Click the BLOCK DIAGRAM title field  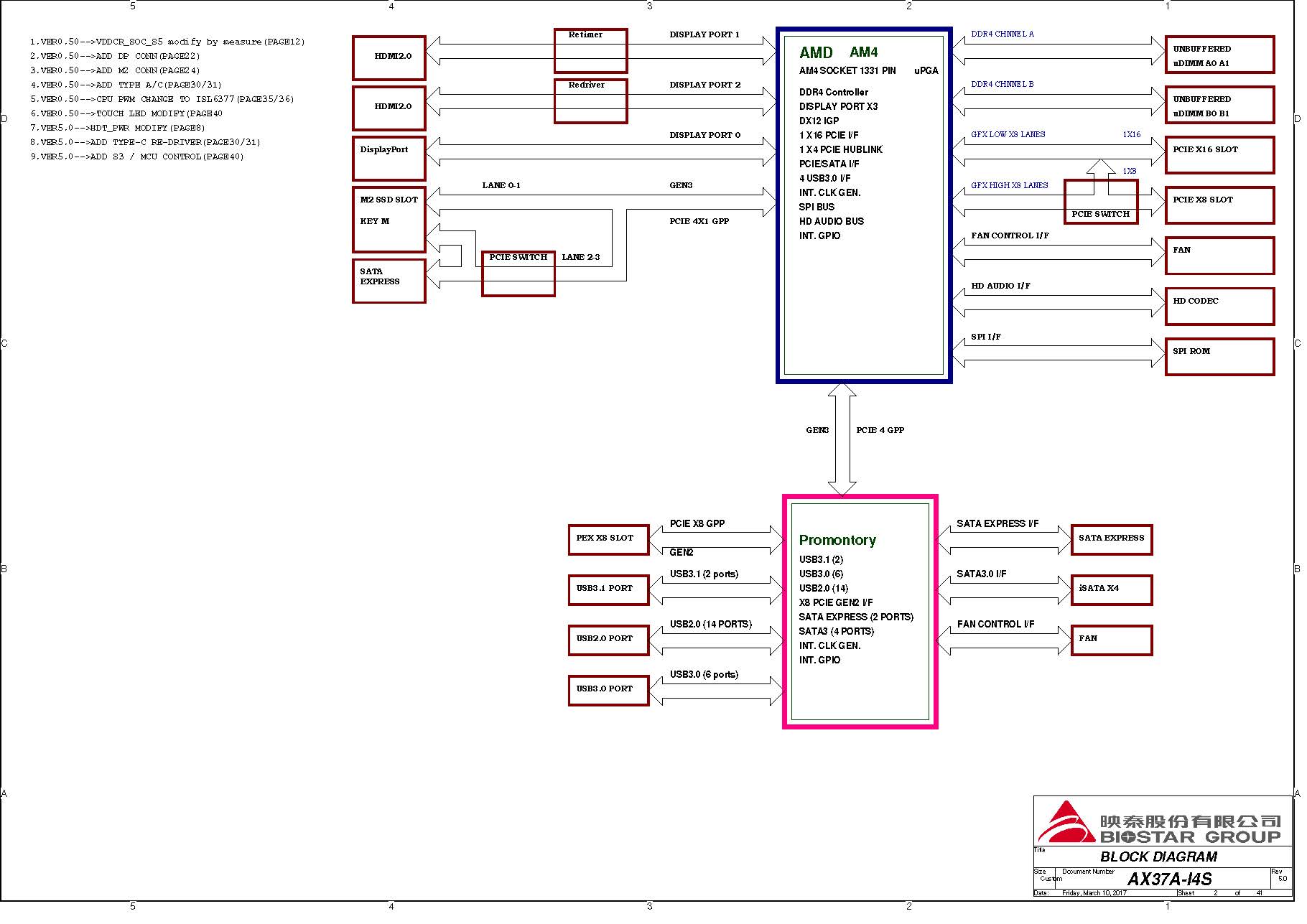click(x=1159, y=857)
